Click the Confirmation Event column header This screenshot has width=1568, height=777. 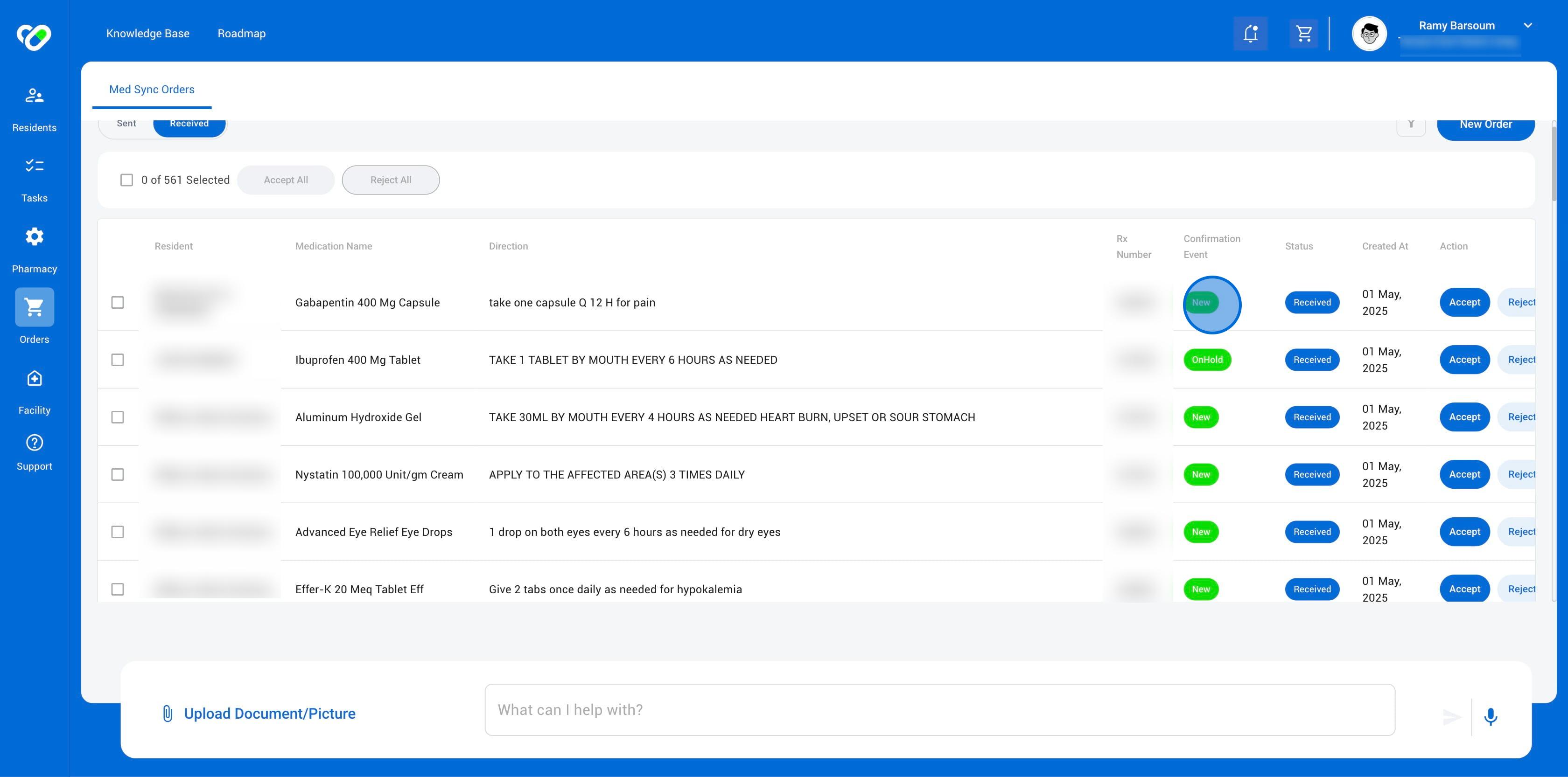(1211, 246)
